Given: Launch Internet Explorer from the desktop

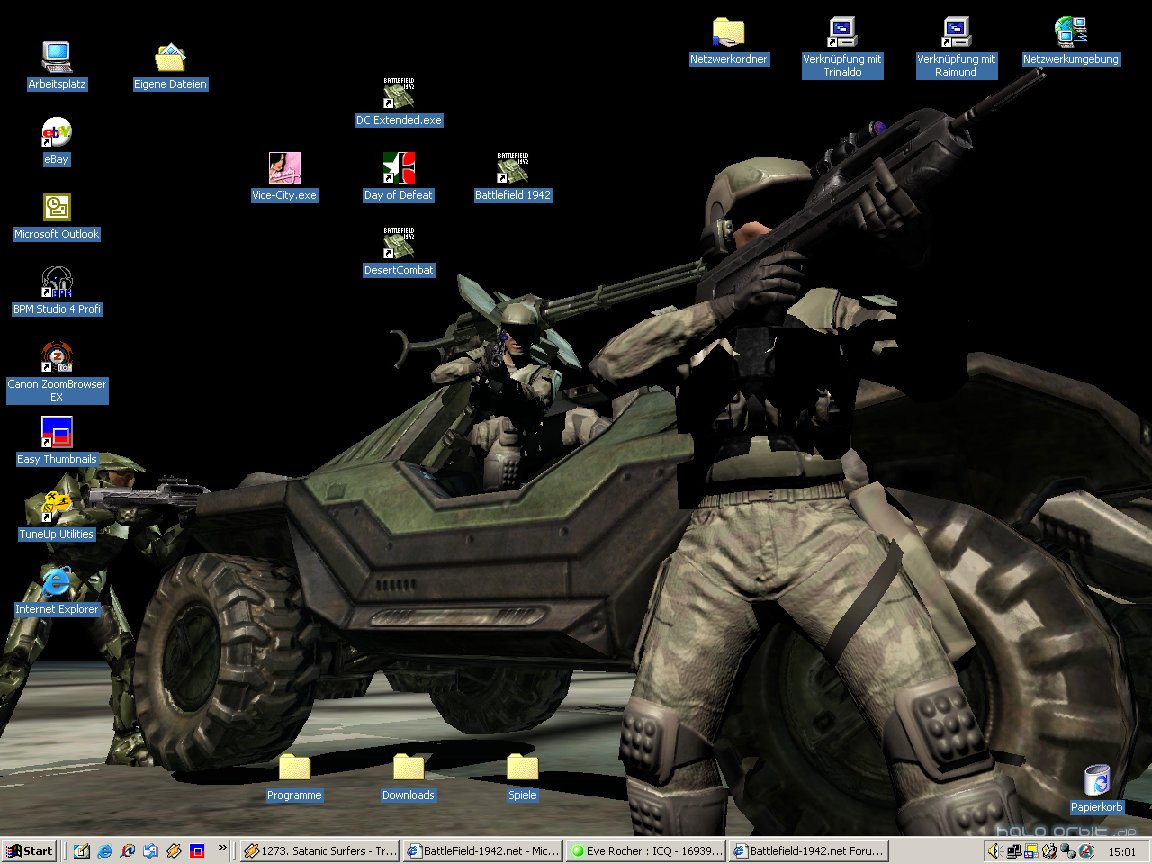Looking at the screenshot, I should click(x=57, y=591).
